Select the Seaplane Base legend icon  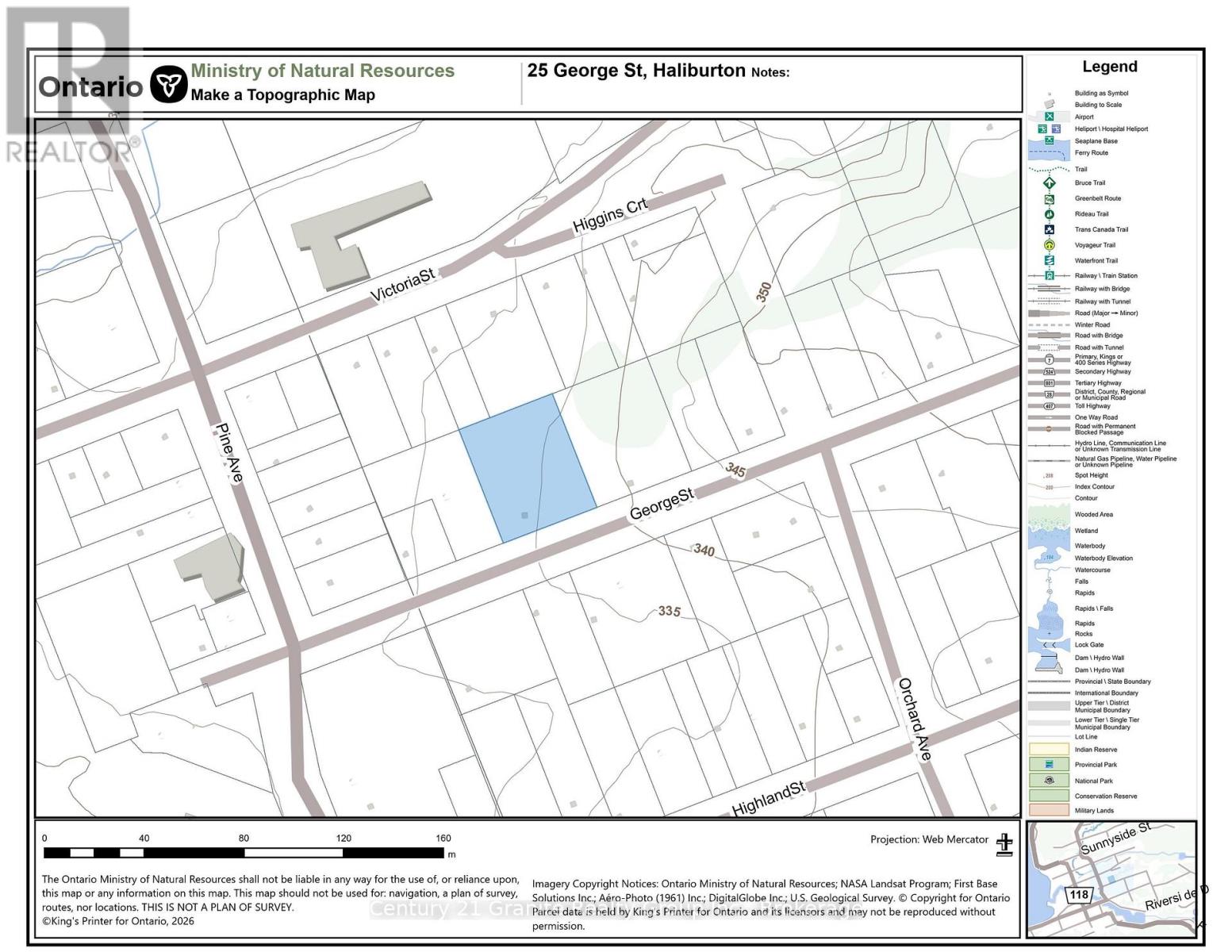tap(1049, 140)
